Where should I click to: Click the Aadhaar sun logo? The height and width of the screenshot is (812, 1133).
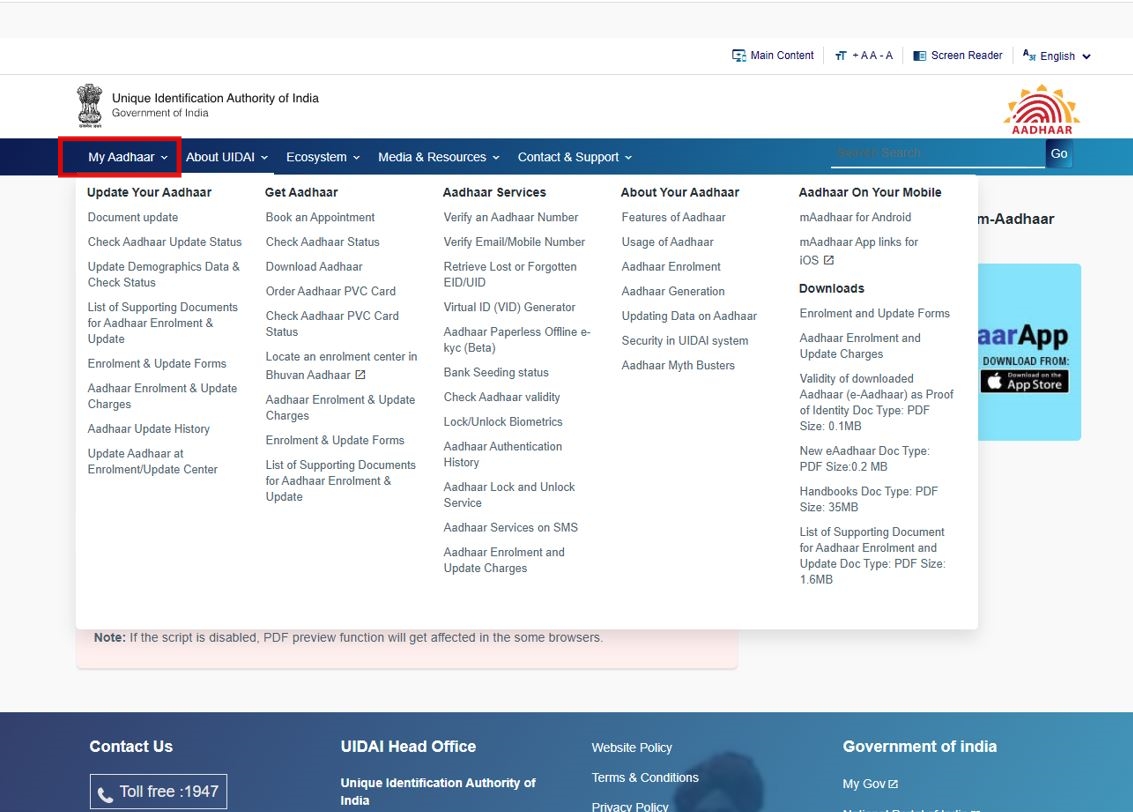[x=1042, y=109]
